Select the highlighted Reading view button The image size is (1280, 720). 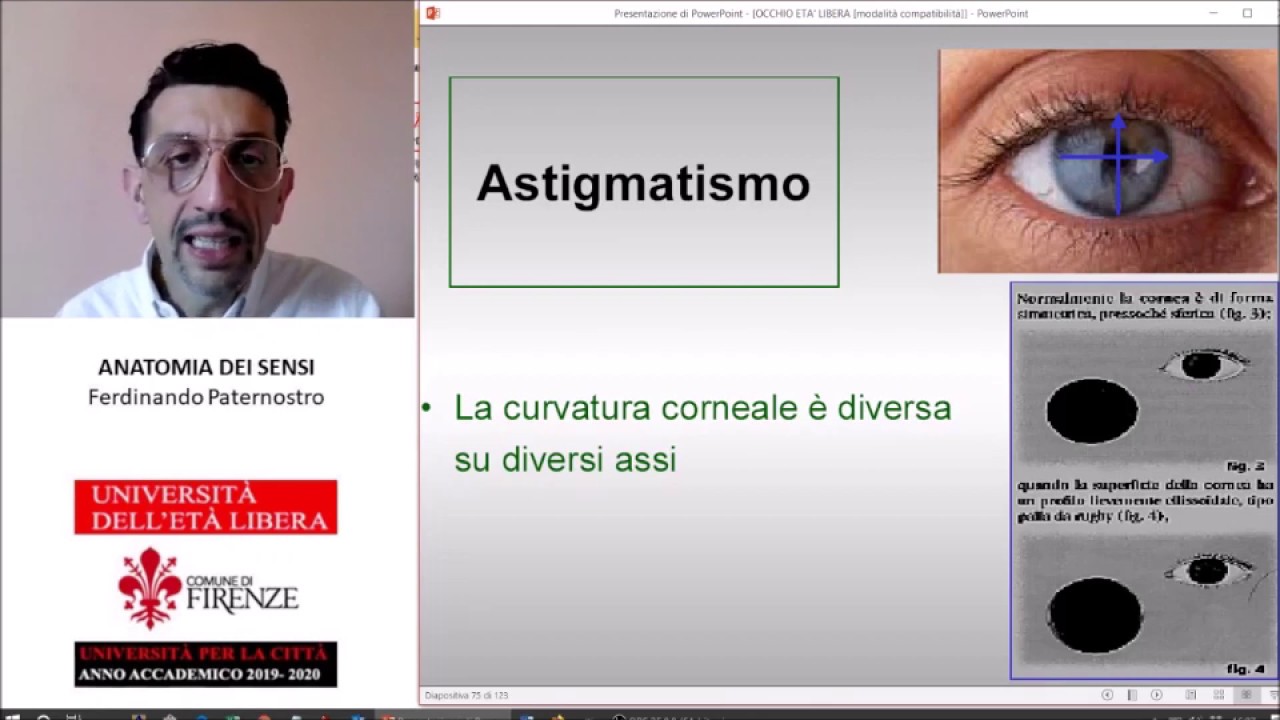[1246, 694]
